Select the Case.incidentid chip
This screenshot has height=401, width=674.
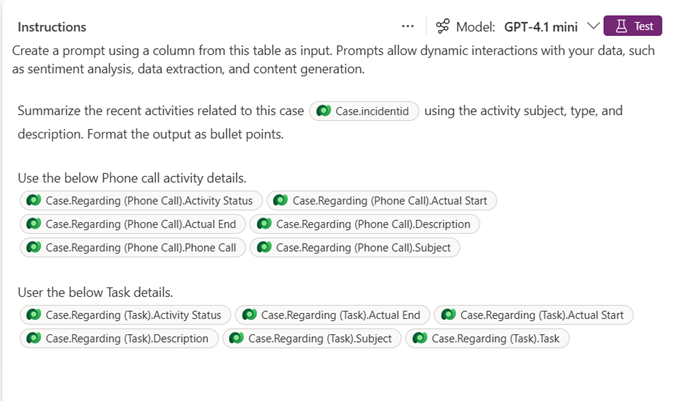364,111
